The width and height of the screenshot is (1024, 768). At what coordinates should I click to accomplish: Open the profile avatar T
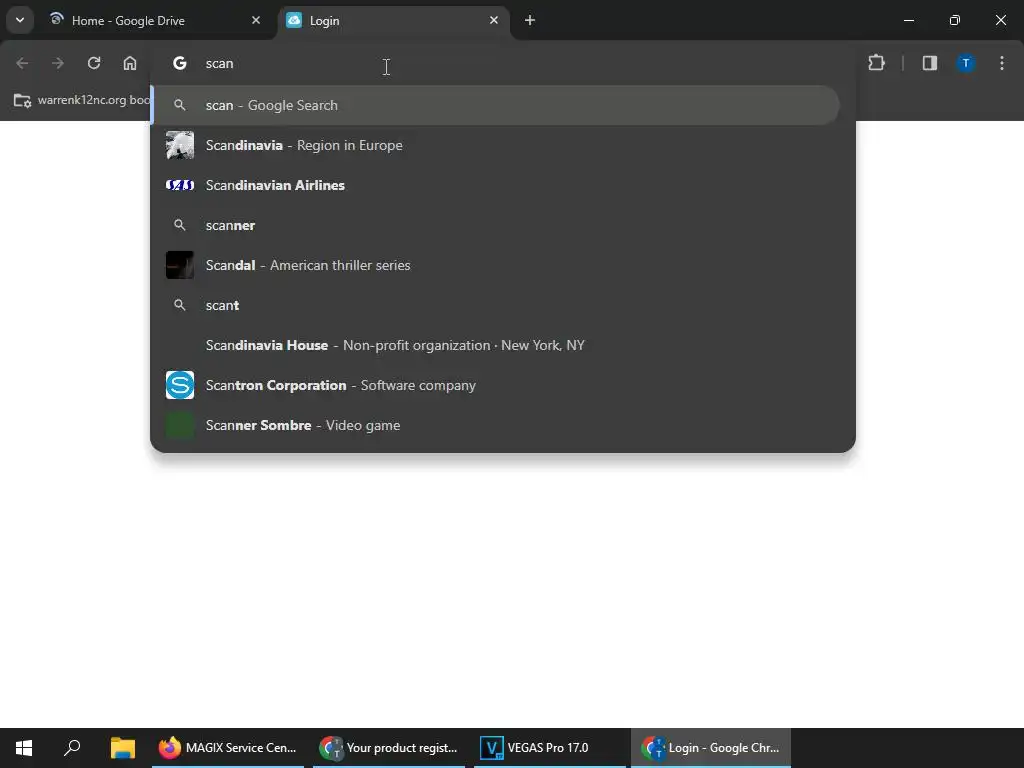coord(966,63)
